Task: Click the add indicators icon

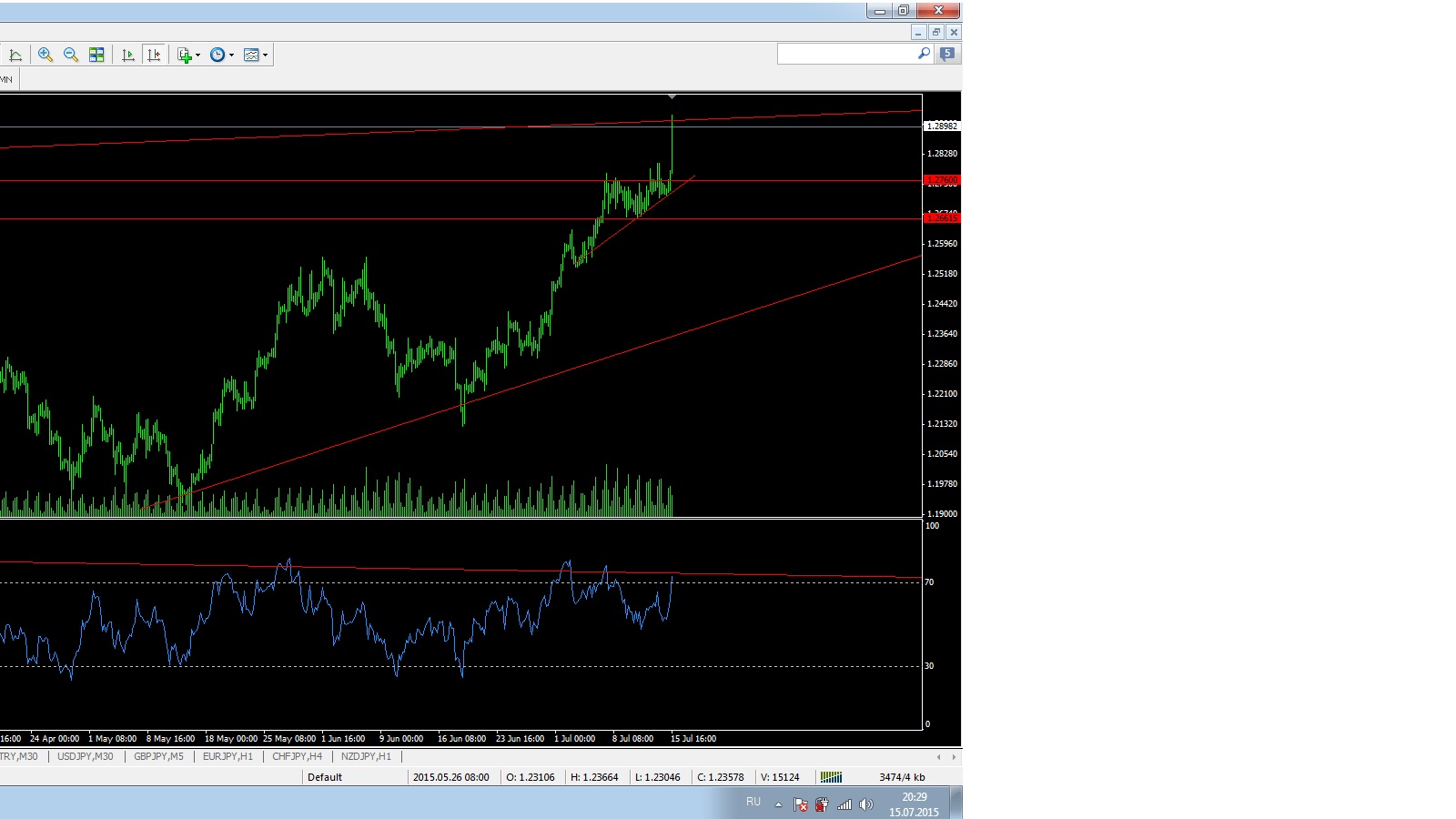Action: click(185, 56)
